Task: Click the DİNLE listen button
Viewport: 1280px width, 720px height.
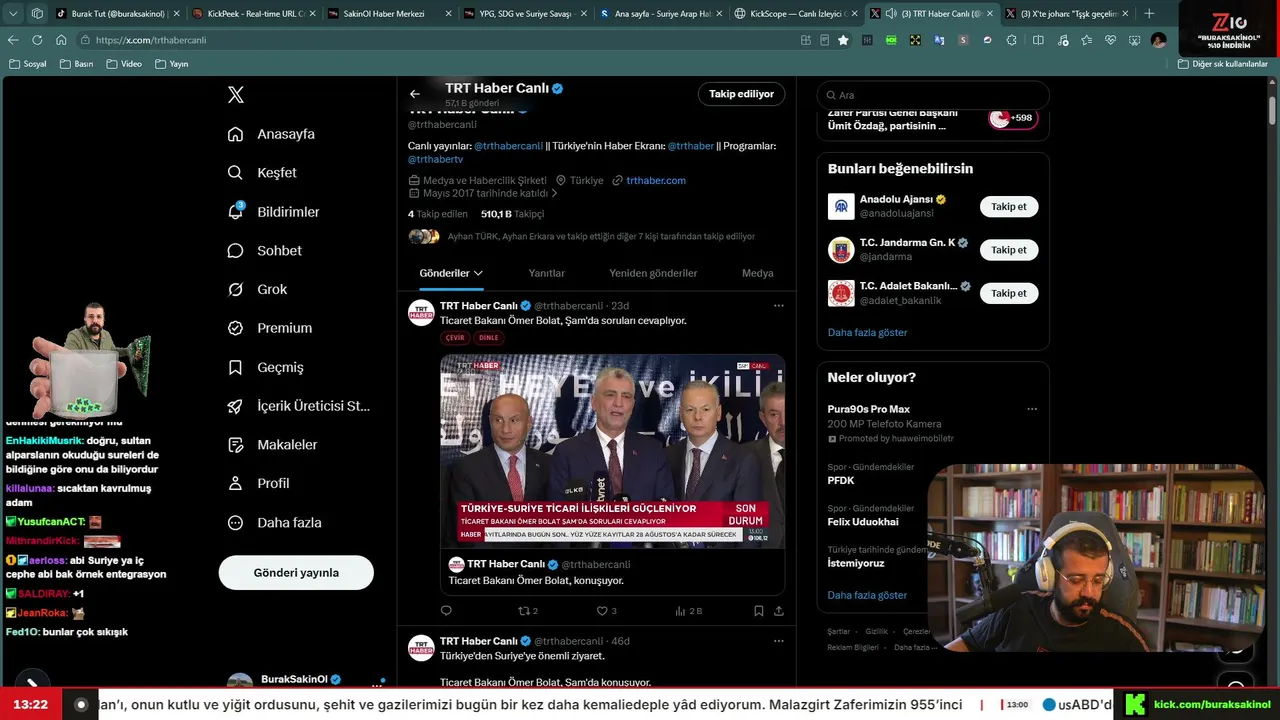Action: pos(489,338)
